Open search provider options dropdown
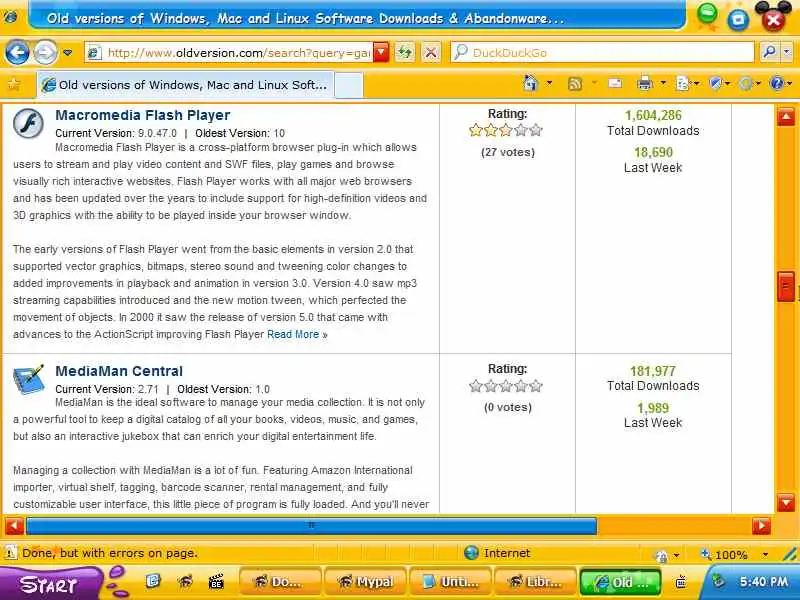 point(787,52)
